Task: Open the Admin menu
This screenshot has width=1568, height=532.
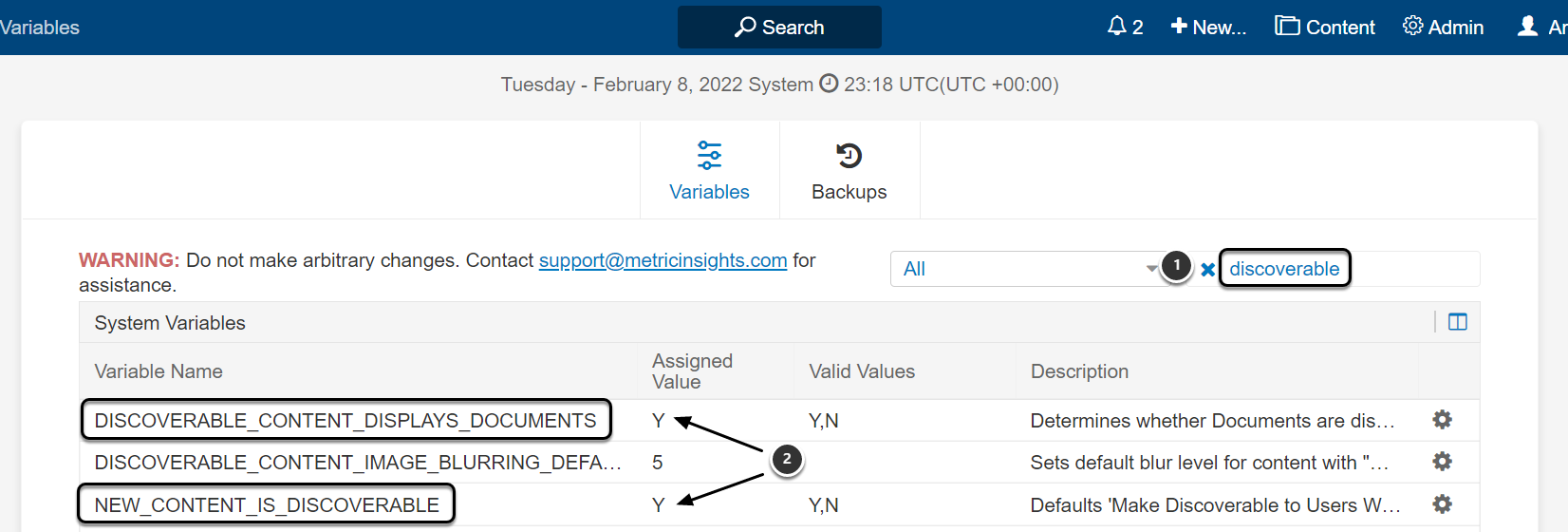Action: coord(1444,27)
